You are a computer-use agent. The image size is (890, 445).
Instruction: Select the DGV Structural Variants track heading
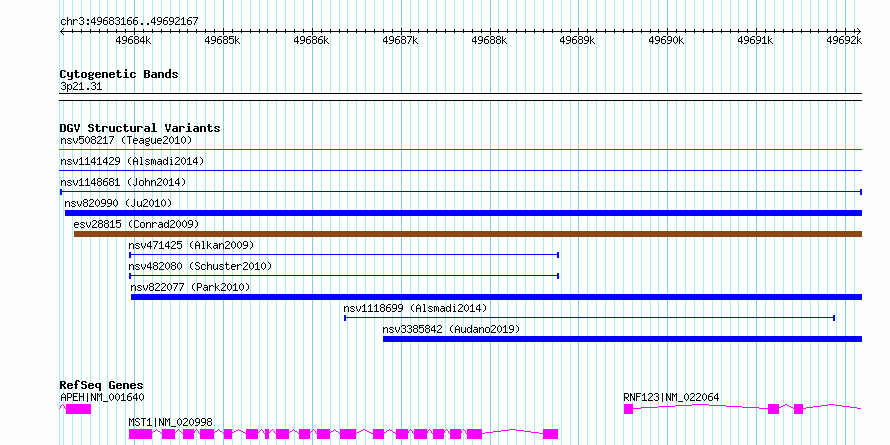click(x=140, y=128)
